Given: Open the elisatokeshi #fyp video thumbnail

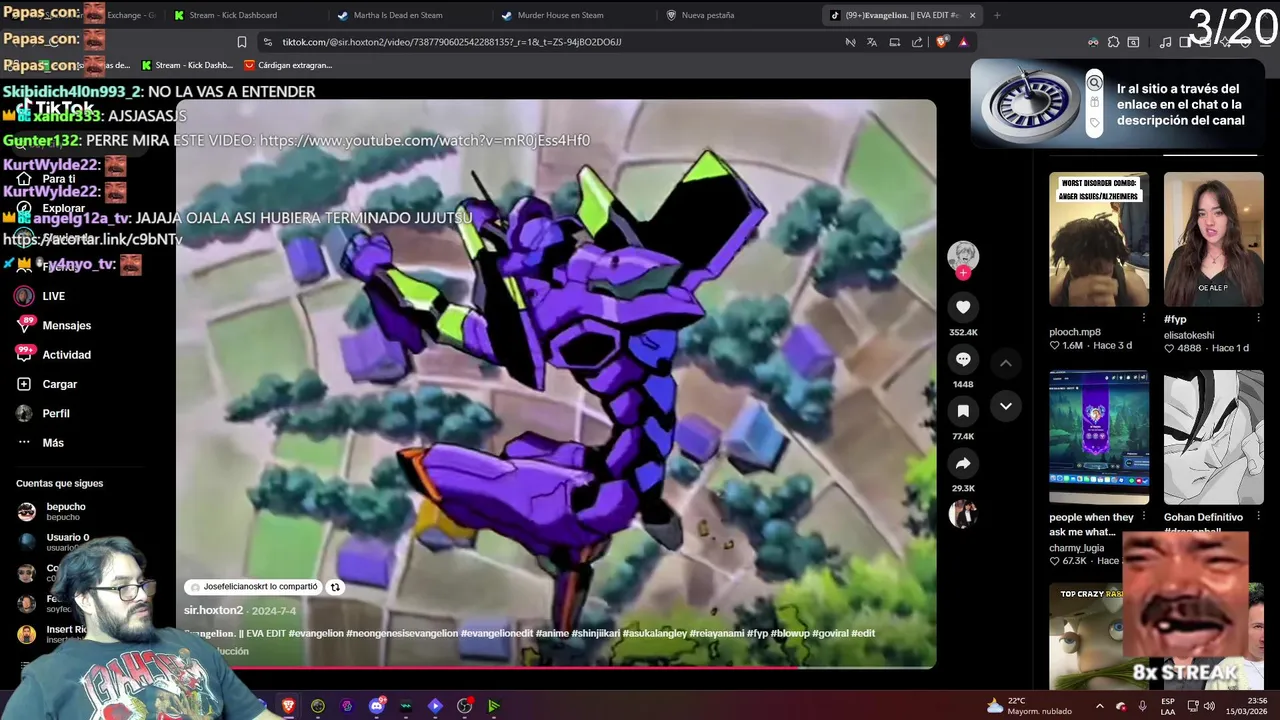Looking at the screenshot, I should [x=1214, y=239].
